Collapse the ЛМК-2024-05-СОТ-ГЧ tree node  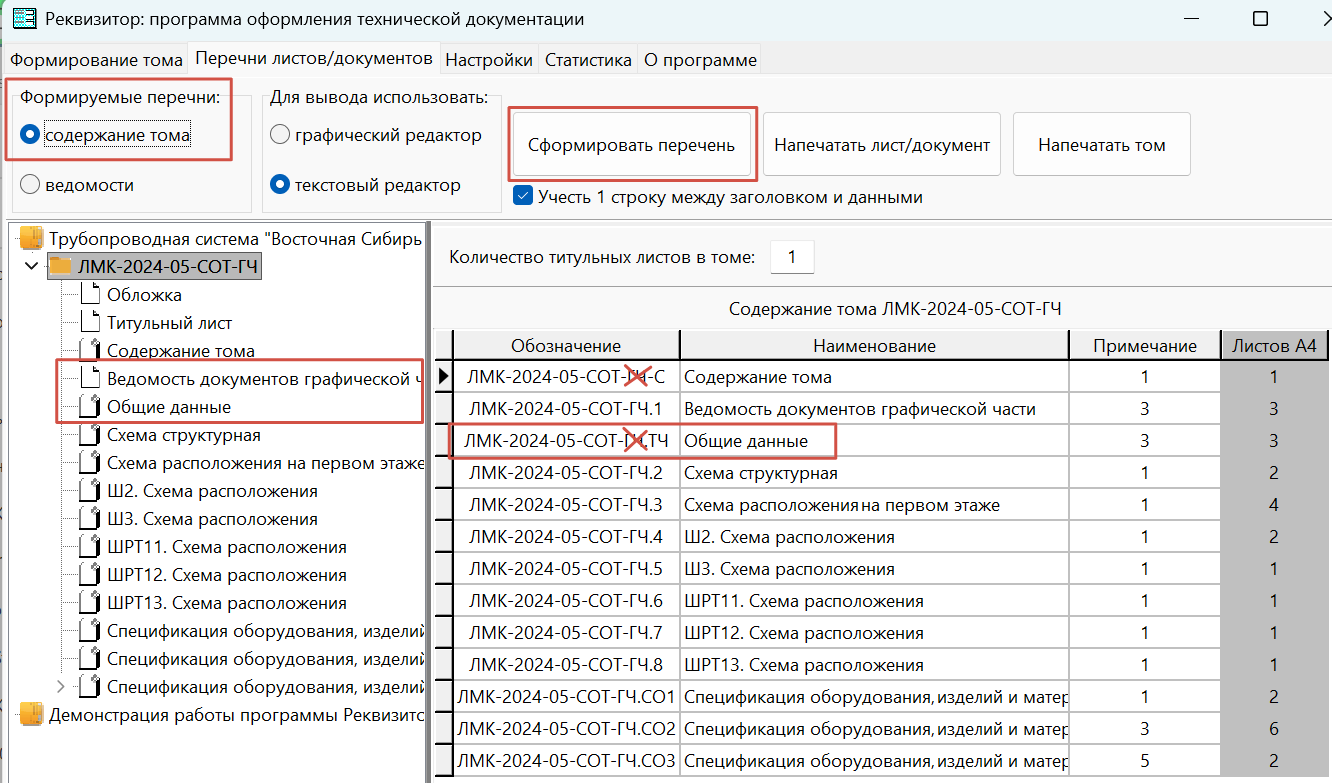(31, 266)
